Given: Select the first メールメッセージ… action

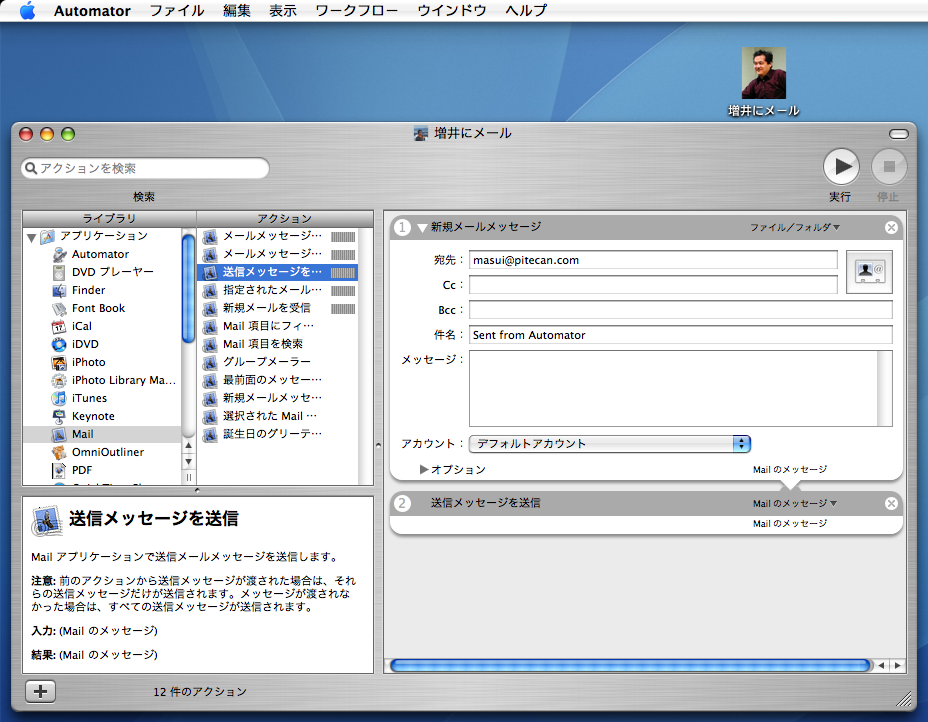Looking at the screenshot, I should click(278, 236).
